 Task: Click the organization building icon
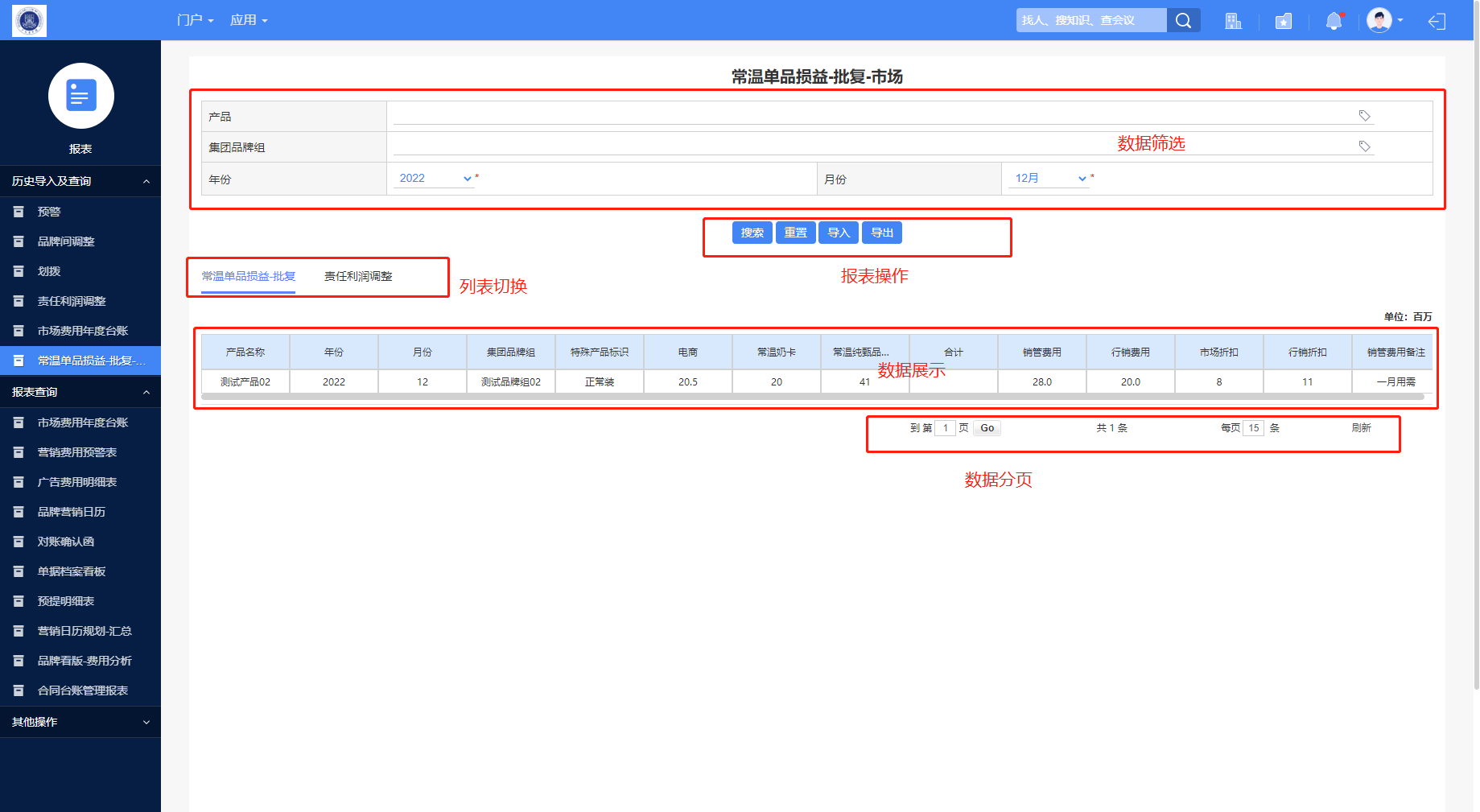click(1233, 21)
